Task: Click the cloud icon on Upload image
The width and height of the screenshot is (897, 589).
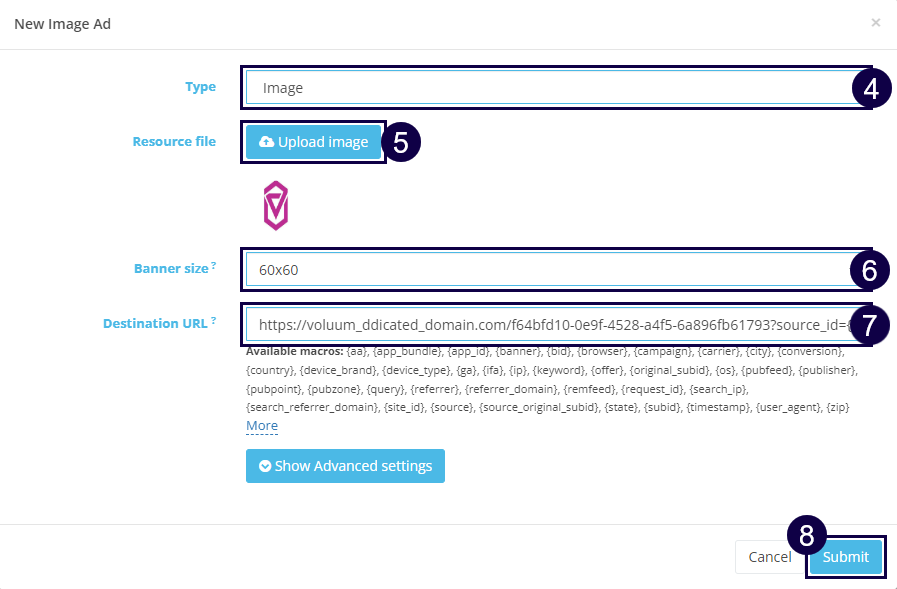Action: click(x=266, y=142)
